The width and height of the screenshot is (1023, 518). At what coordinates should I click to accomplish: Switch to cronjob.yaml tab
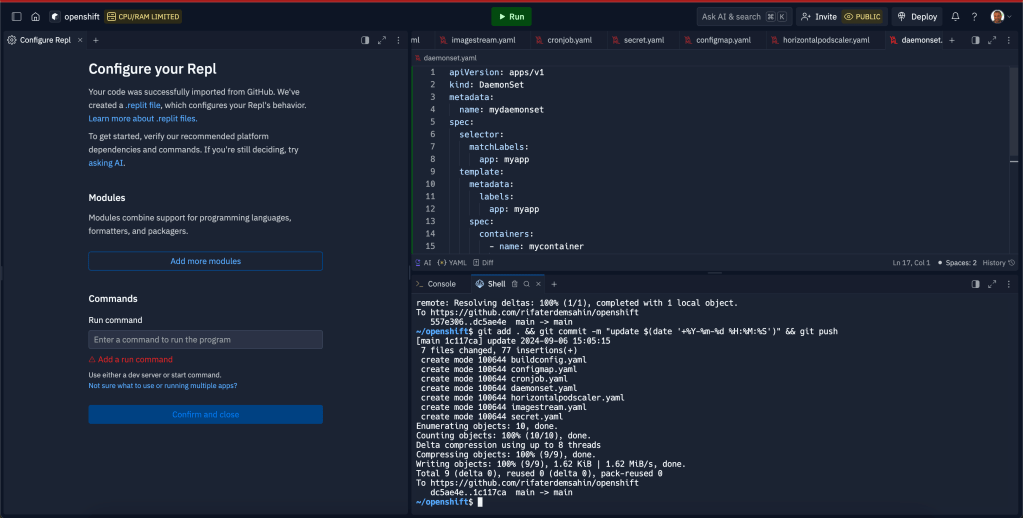click(564, 40)
